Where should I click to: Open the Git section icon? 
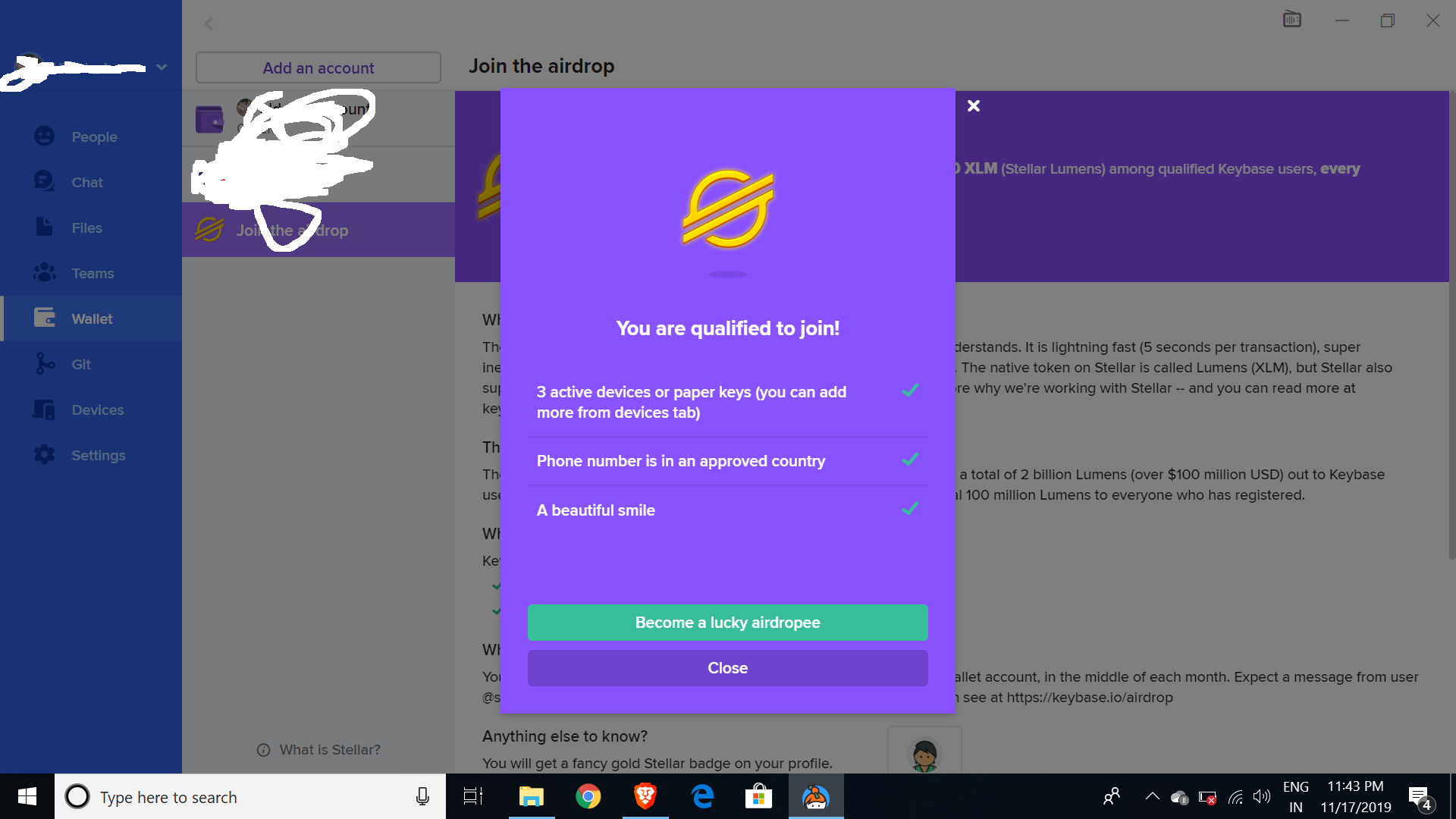tap(44, 364)
